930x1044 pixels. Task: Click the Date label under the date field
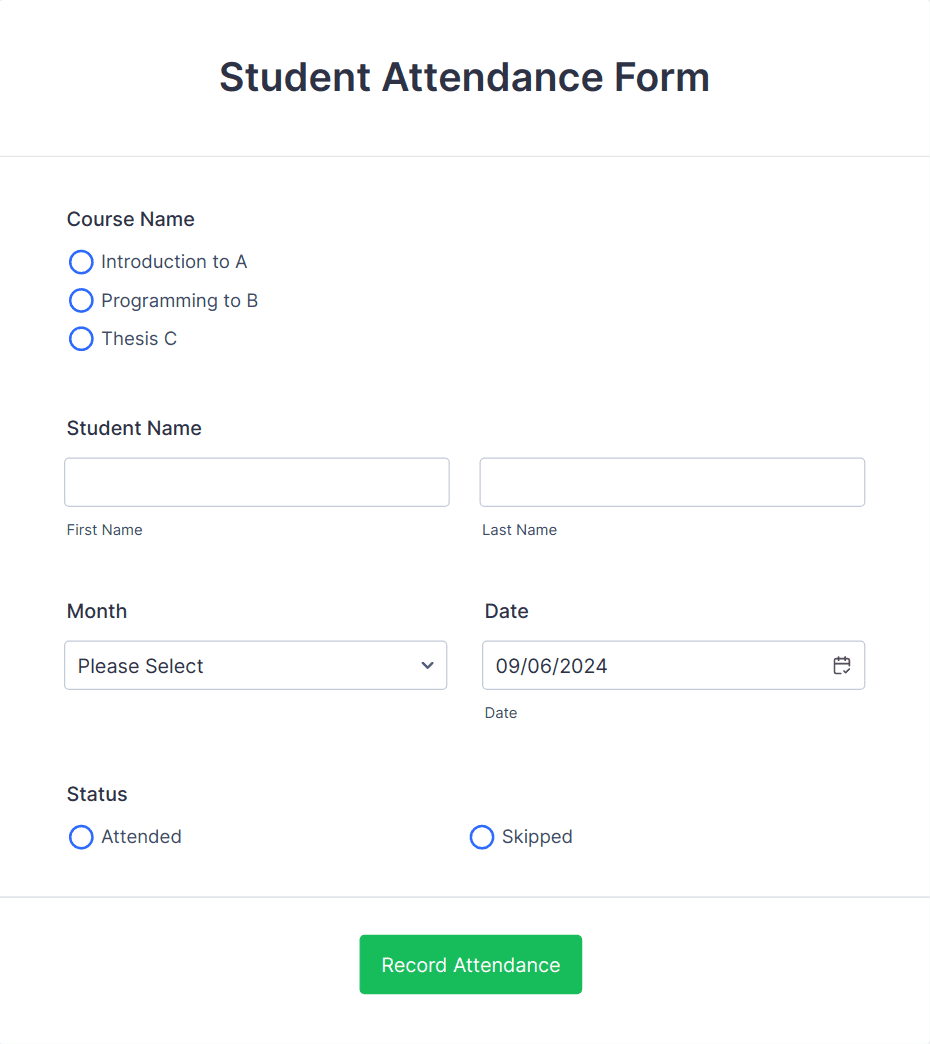[501, 713]
